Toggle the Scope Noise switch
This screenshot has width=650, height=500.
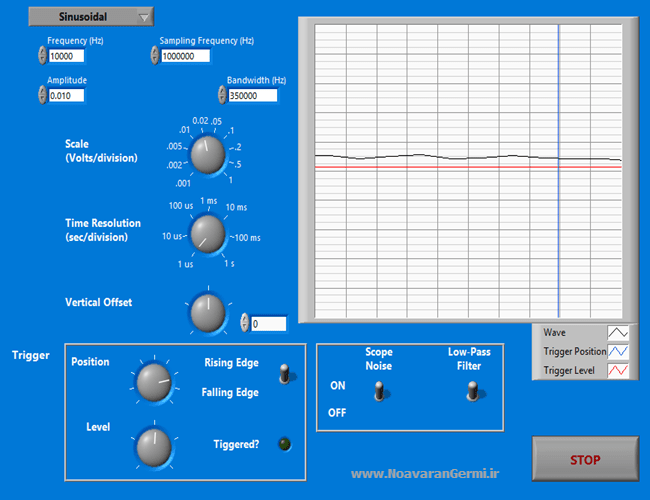coord(380,391)
